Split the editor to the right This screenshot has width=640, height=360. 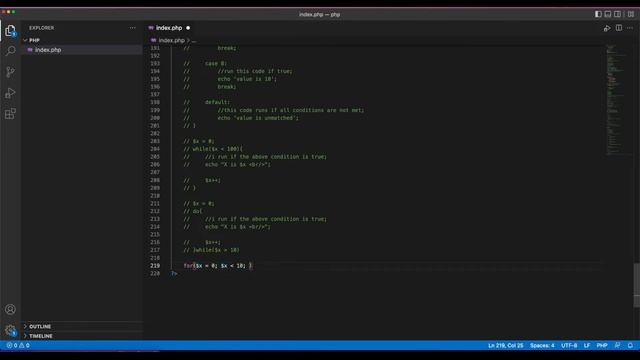619,28
